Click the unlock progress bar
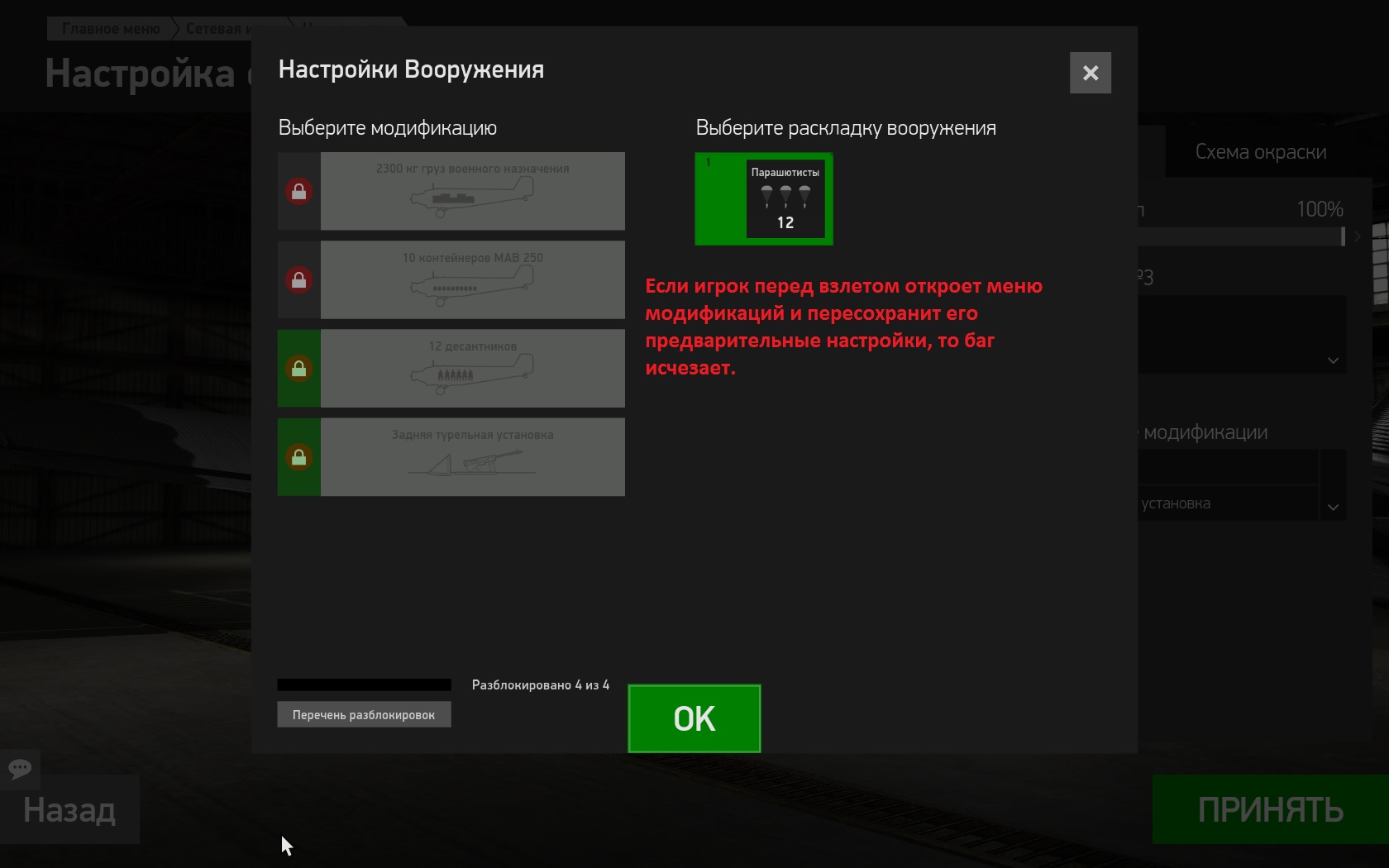This screenshot has width=1389, height=868. tap(364, 684)
